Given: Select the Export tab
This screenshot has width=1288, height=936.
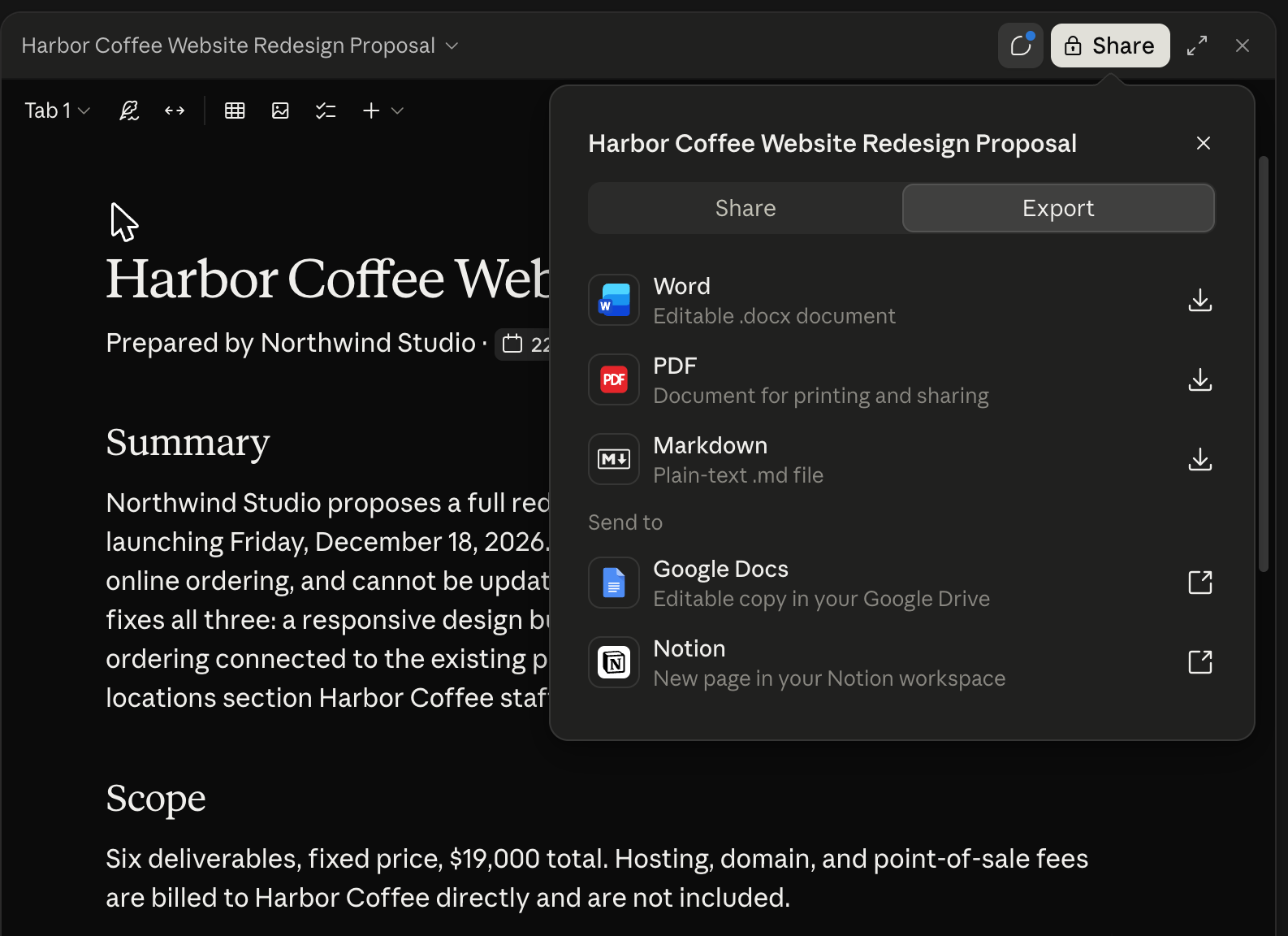Looking at the screenshot, I should (1058, 208).
